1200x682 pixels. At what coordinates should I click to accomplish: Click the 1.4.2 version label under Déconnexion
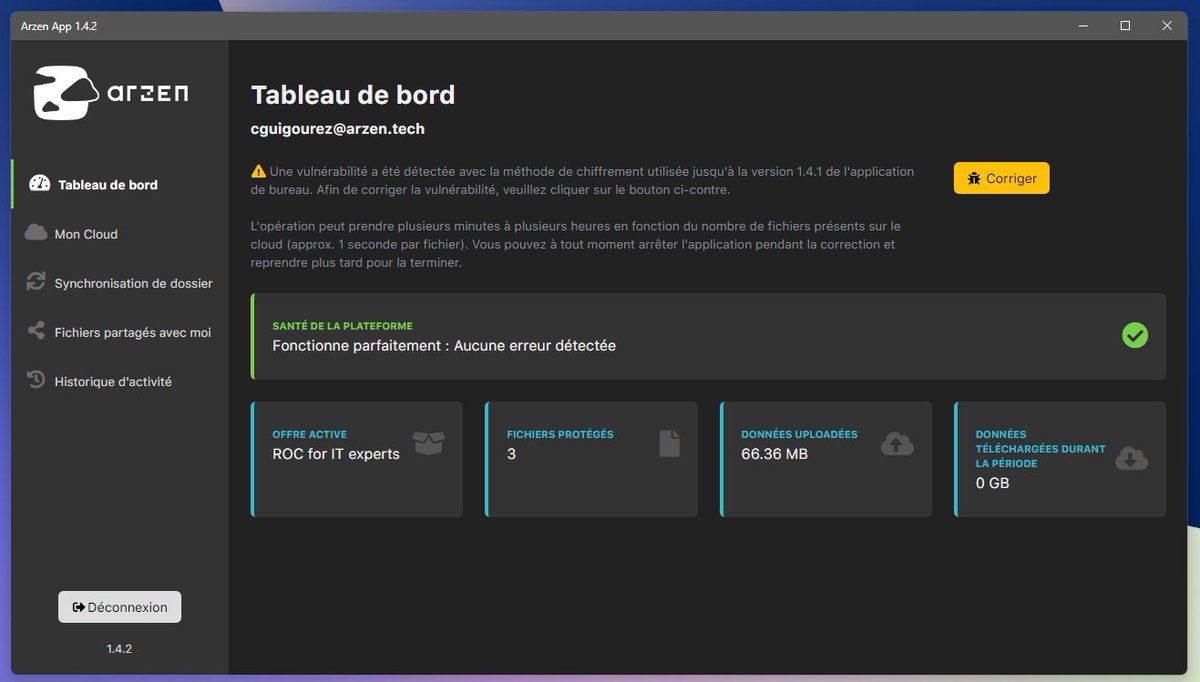(119, 649)
